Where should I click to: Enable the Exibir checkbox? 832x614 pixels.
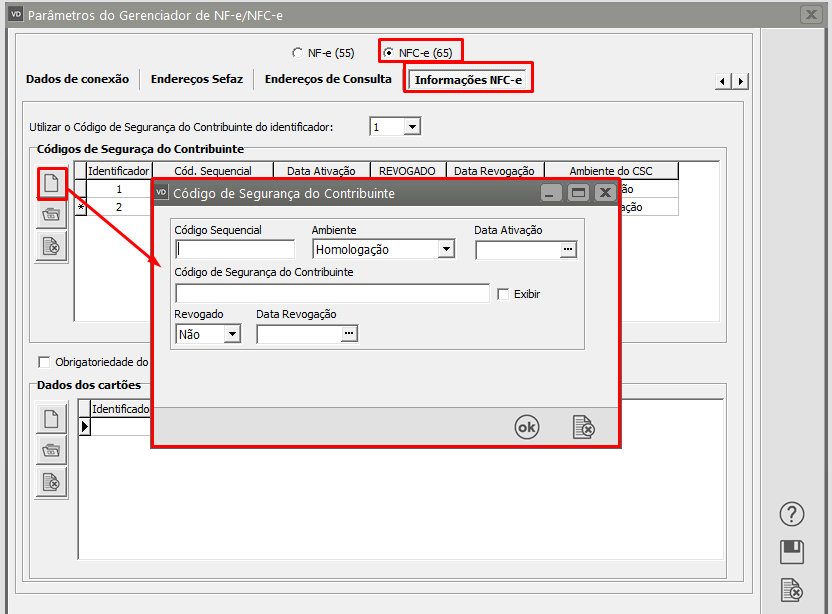pos(504,294)
